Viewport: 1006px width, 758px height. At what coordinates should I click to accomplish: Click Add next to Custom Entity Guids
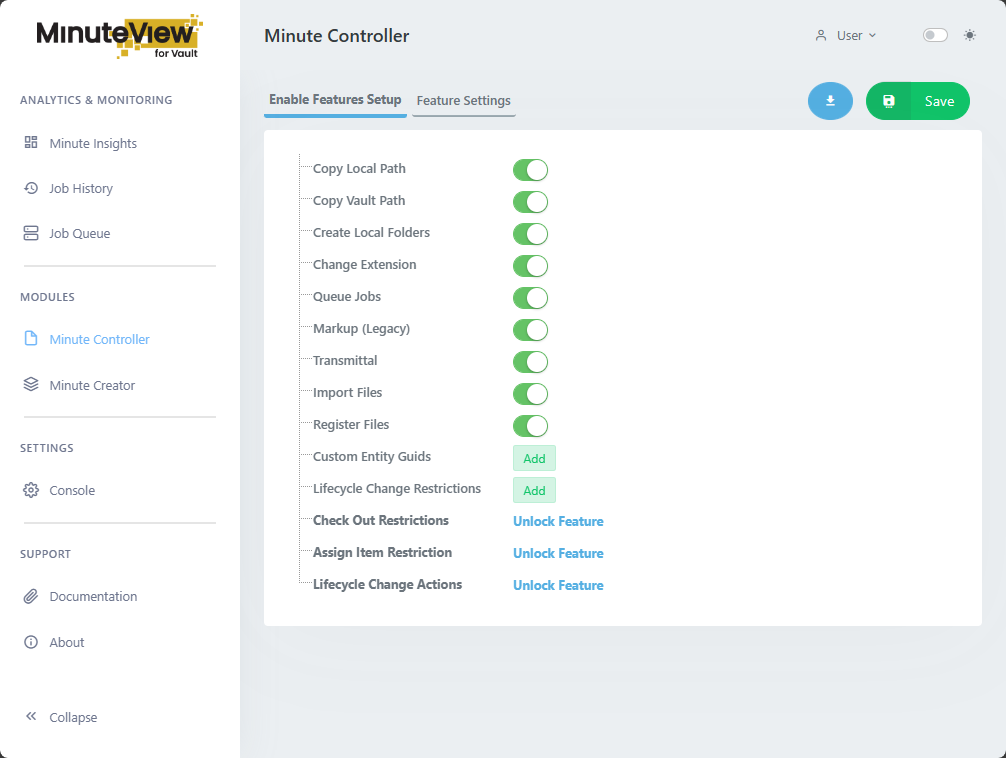(534, 457)
